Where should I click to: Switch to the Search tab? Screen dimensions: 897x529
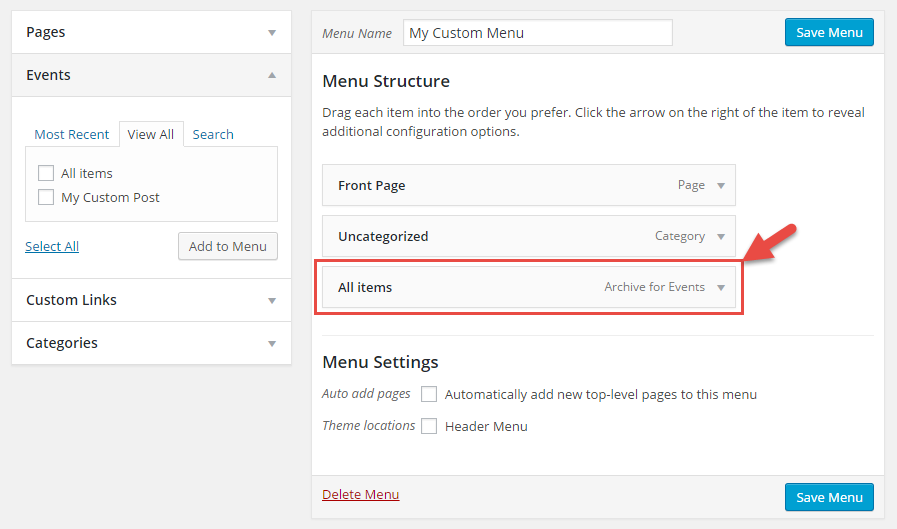point(213,134)
